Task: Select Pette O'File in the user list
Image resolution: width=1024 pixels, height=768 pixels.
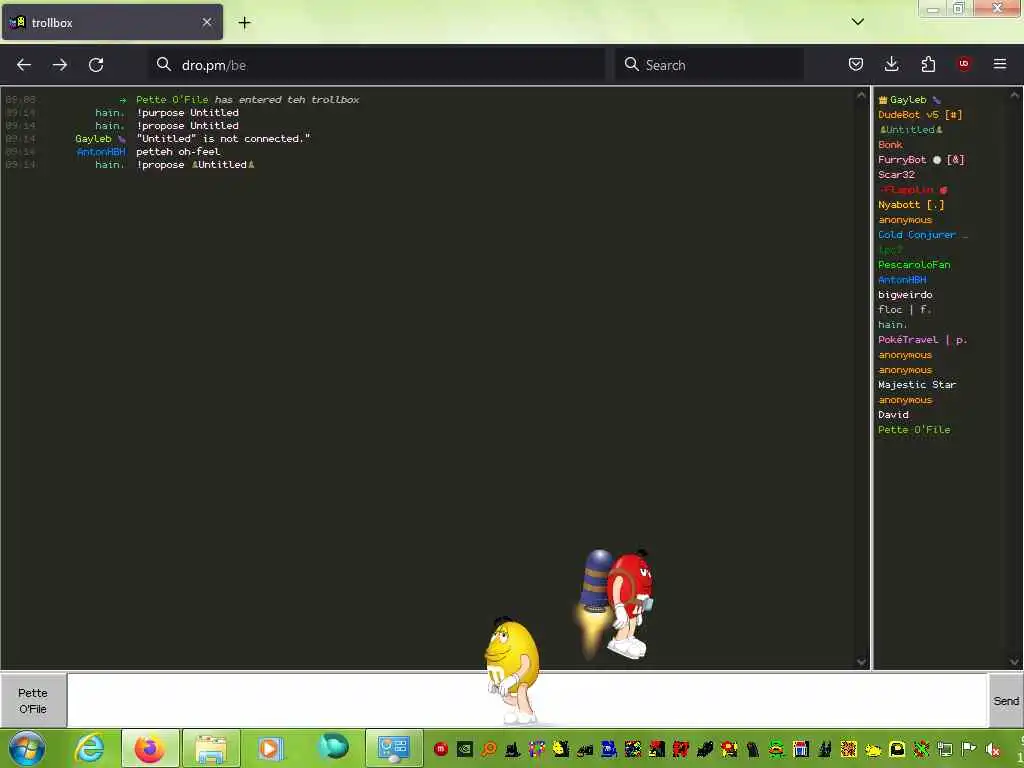Action: (x=914, y=430)
